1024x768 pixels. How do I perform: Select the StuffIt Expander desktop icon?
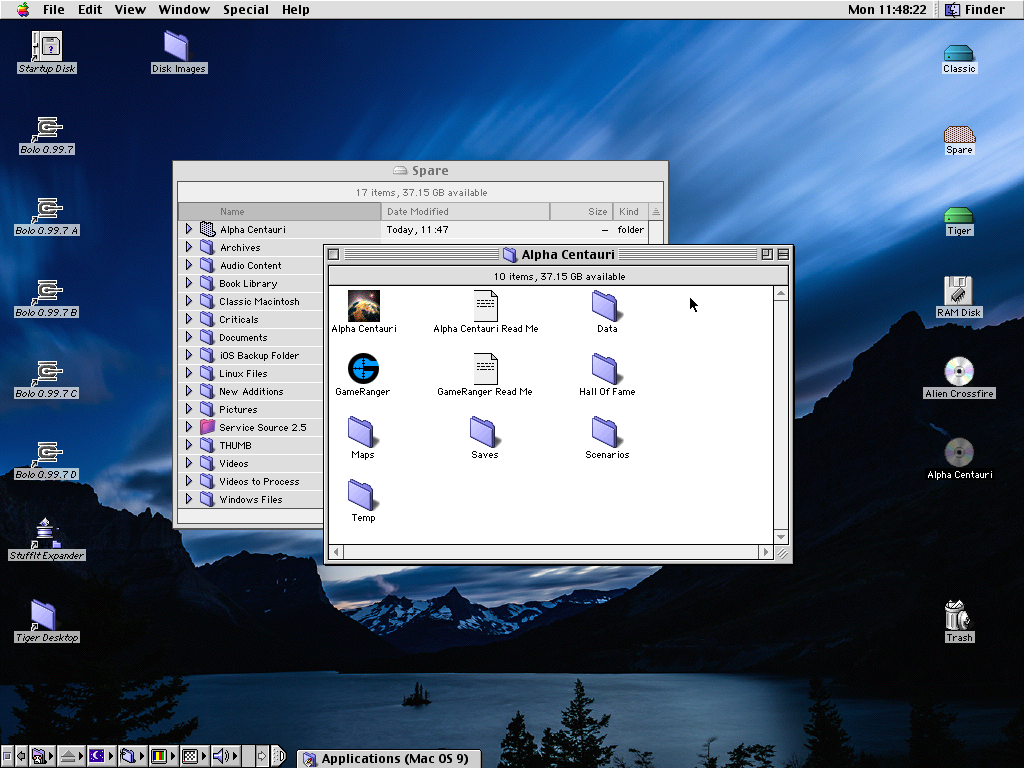[x=46, y=533]
